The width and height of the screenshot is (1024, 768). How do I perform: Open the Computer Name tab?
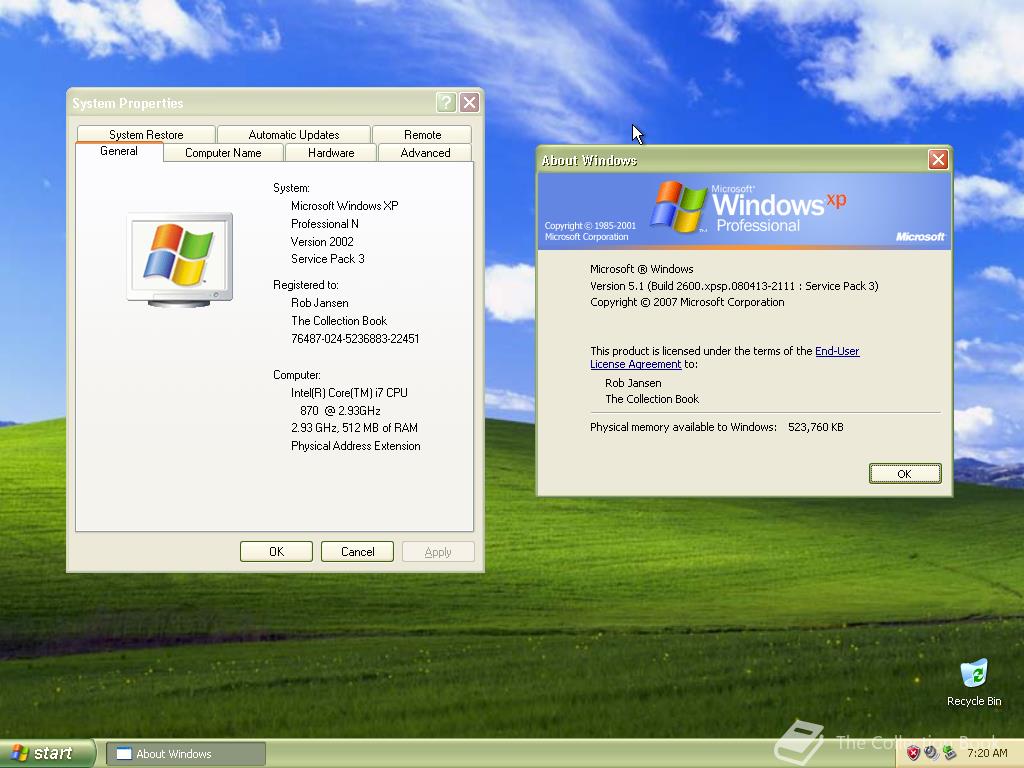click(x=223, y=153)
